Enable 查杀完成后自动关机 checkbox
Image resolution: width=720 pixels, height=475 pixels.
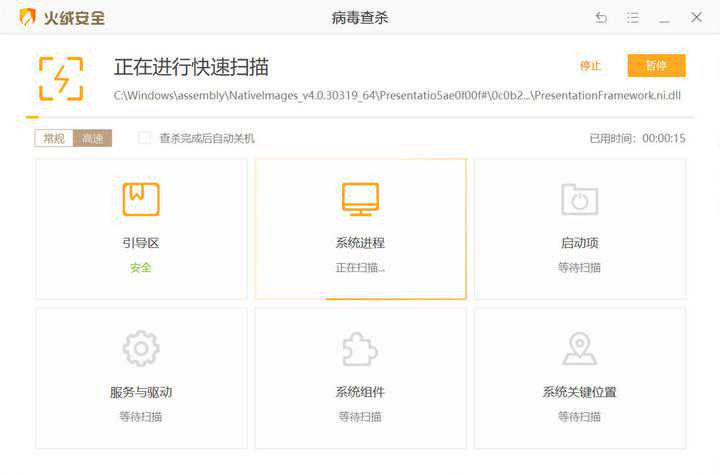[145, 138]
